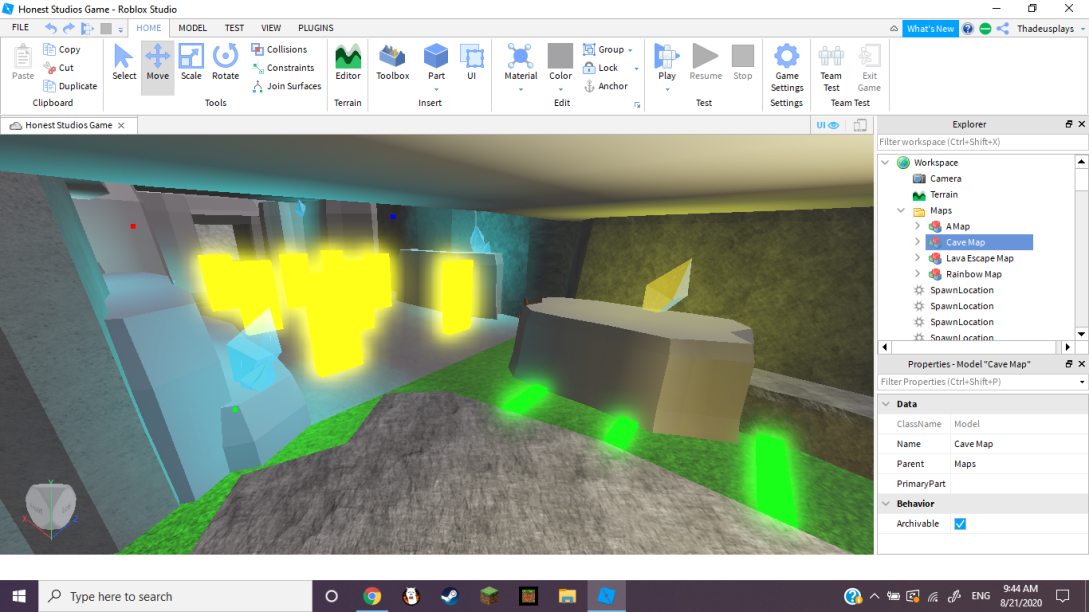Viewport: 1089px width, 612px height.
Task: Insert a new Part
Action: tap(436, 63)
